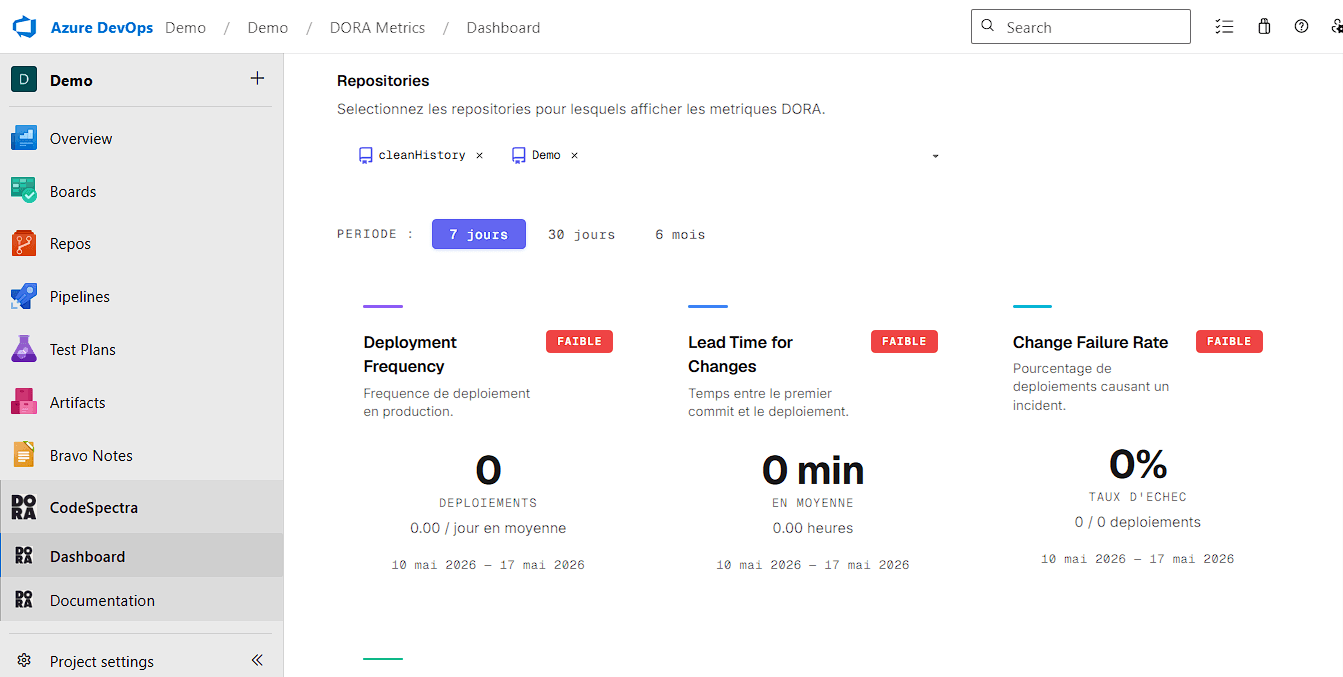Click the '0 min' value

point(813,470)
